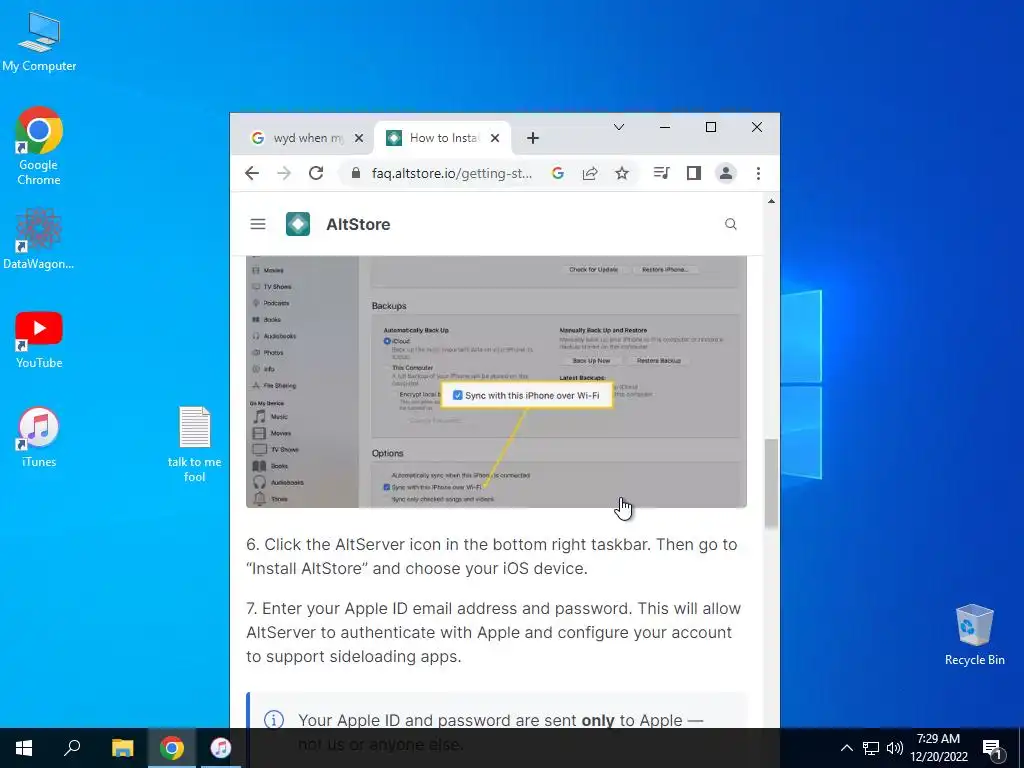1024x768 pixels.
Task: Click the padlock site info icon
Action: [x=355, y=173]
